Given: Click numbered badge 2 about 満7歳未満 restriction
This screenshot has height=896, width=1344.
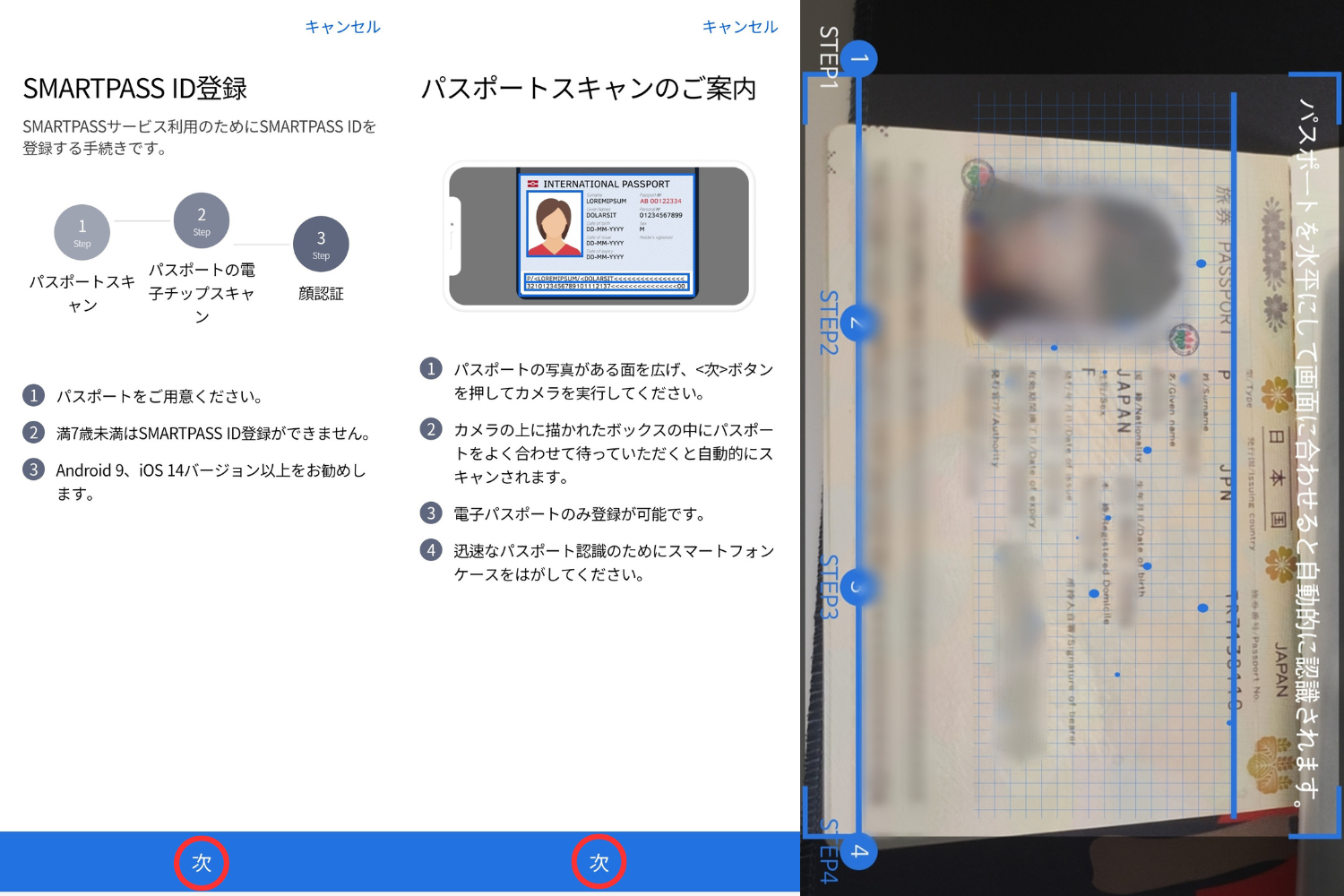Looking at the screenshot, I should 34,433.
